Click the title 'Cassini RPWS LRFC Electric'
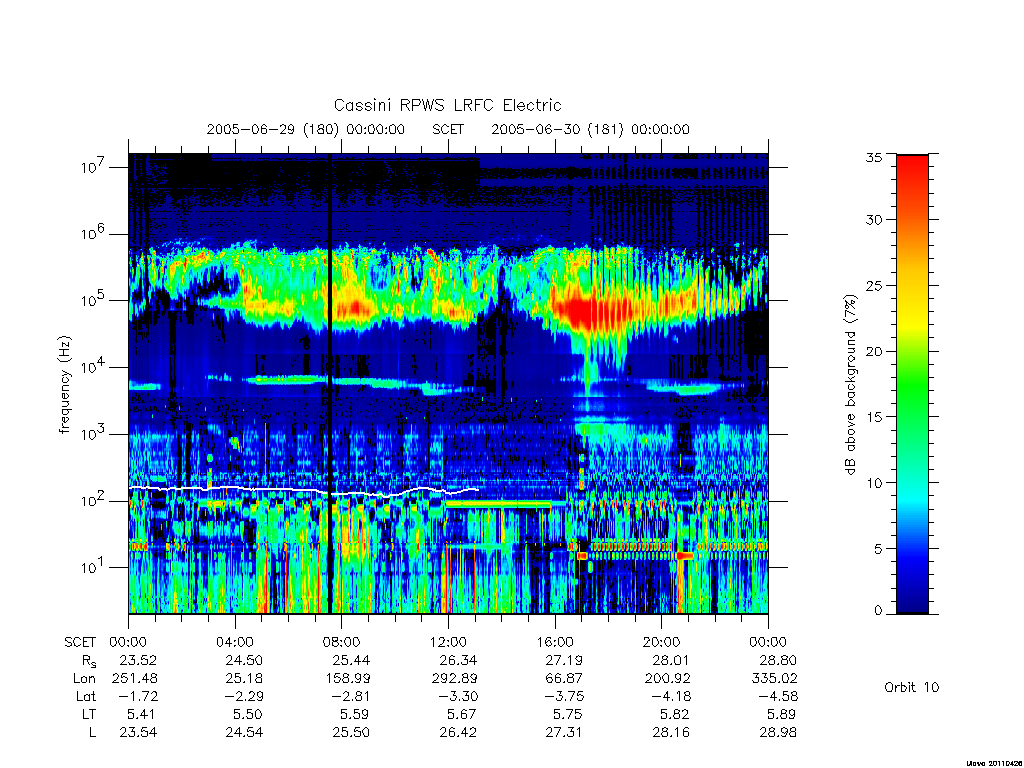 (x=447, y=105)
